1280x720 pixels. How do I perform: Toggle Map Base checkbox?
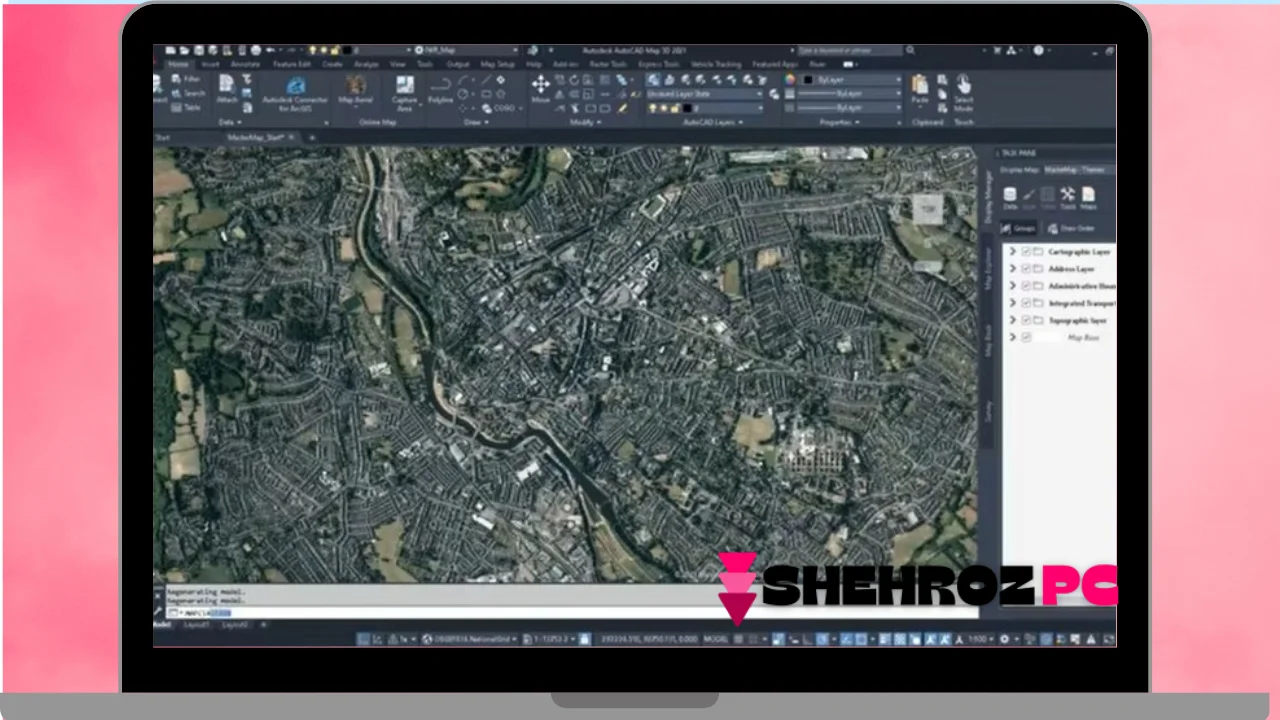pyautogui.click(x=1026, y=338)
